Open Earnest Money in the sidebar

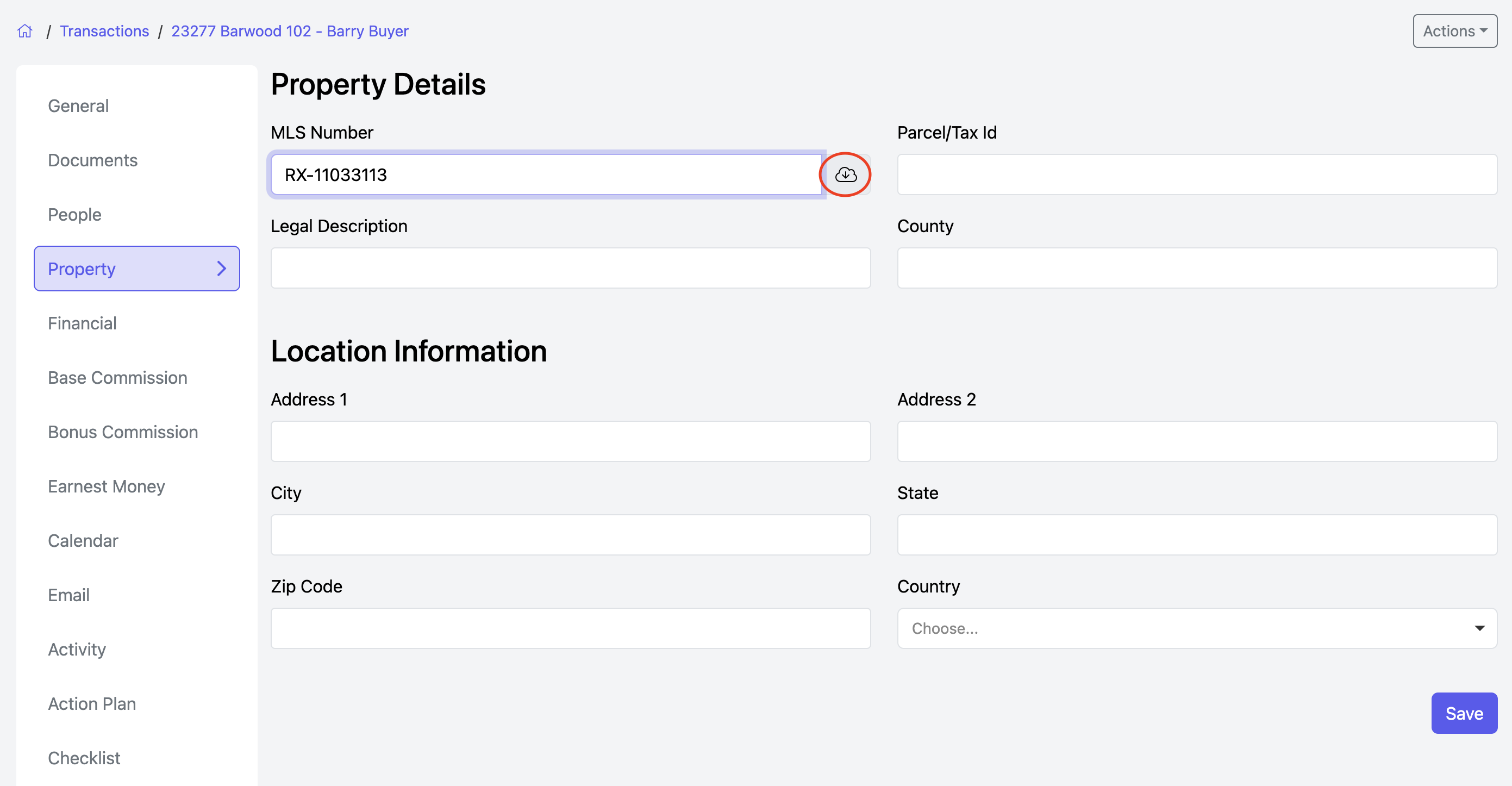(x=106, y=486)
